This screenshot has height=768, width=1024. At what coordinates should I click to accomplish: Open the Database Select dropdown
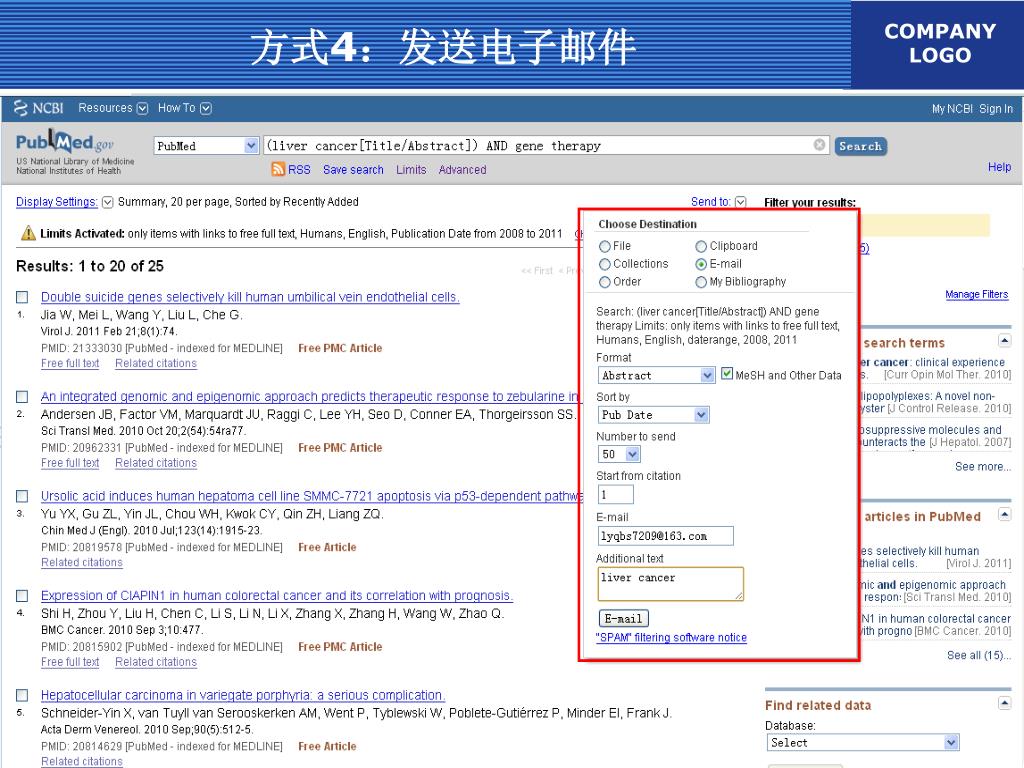[x=863, y=743]
